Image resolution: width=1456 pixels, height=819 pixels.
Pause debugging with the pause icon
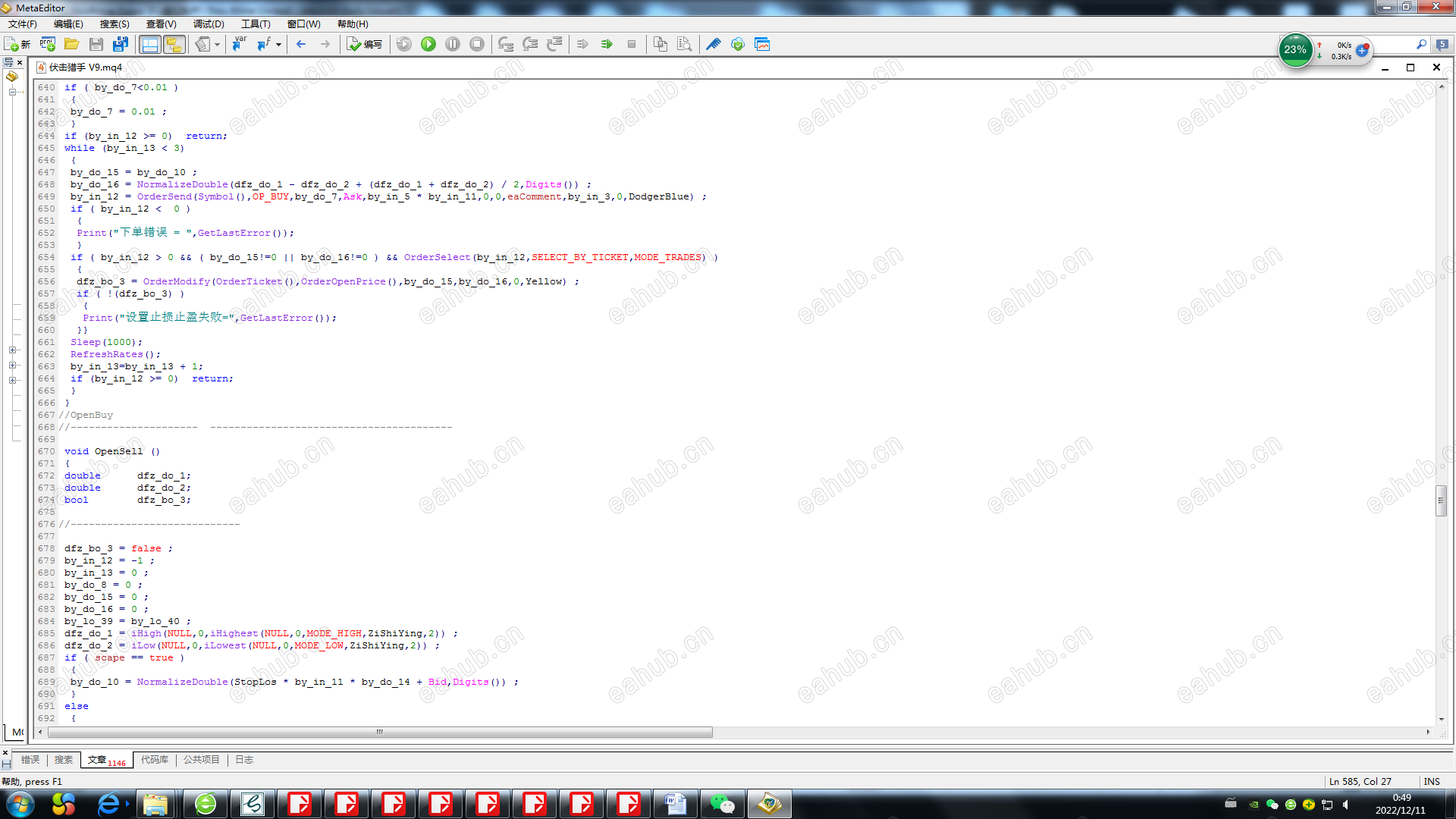click(453, 44)
